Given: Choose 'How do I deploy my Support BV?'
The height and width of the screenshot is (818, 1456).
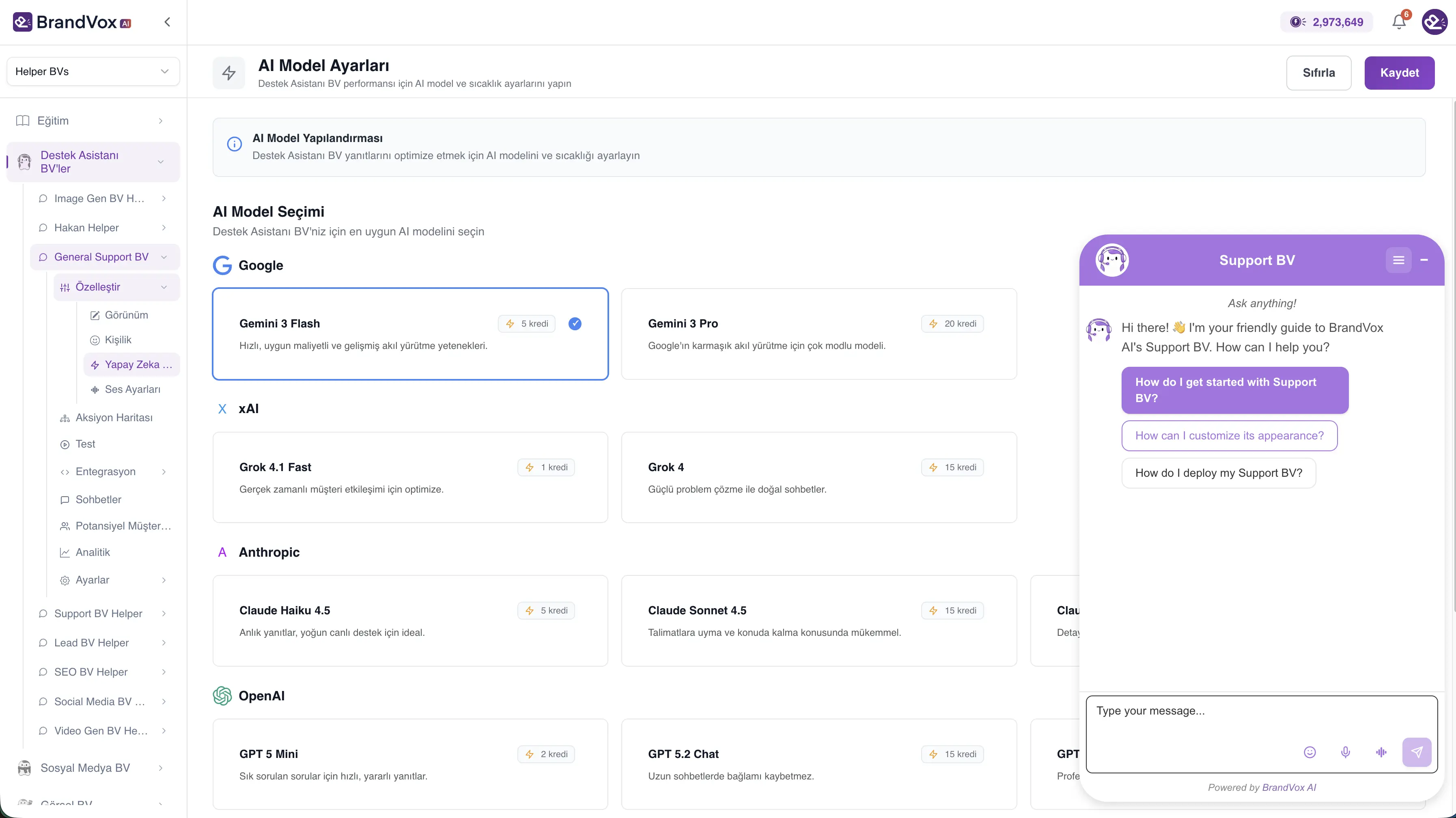Looking at the screenshot, I should tap(1219, 473).
